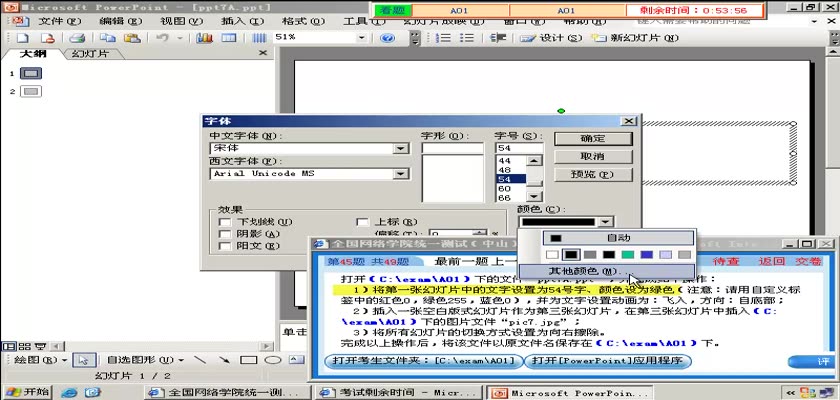Select slide 1 icon in outline
The image size is (840, 400).
click(x=31, y=73)
